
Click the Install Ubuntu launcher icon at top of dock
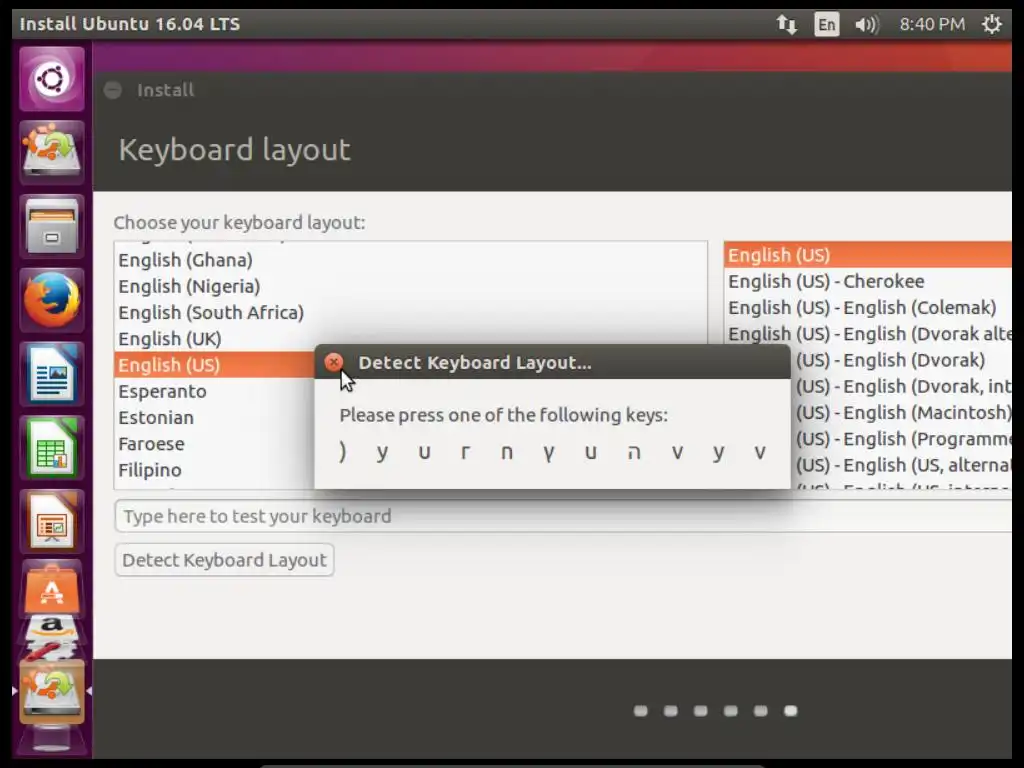coord(52,152)
